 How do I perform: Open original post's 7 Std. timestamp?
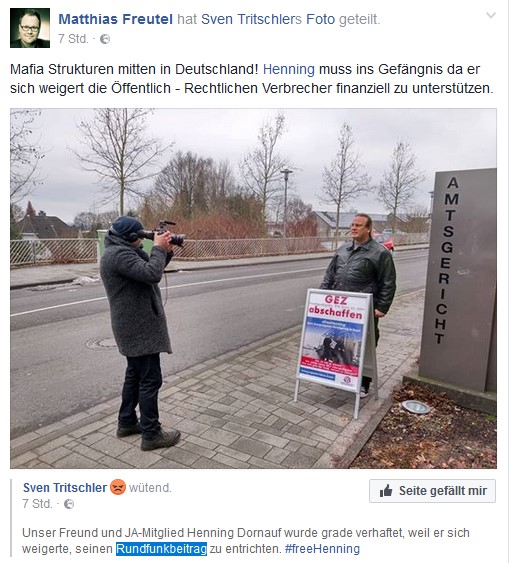coord(37,504)
